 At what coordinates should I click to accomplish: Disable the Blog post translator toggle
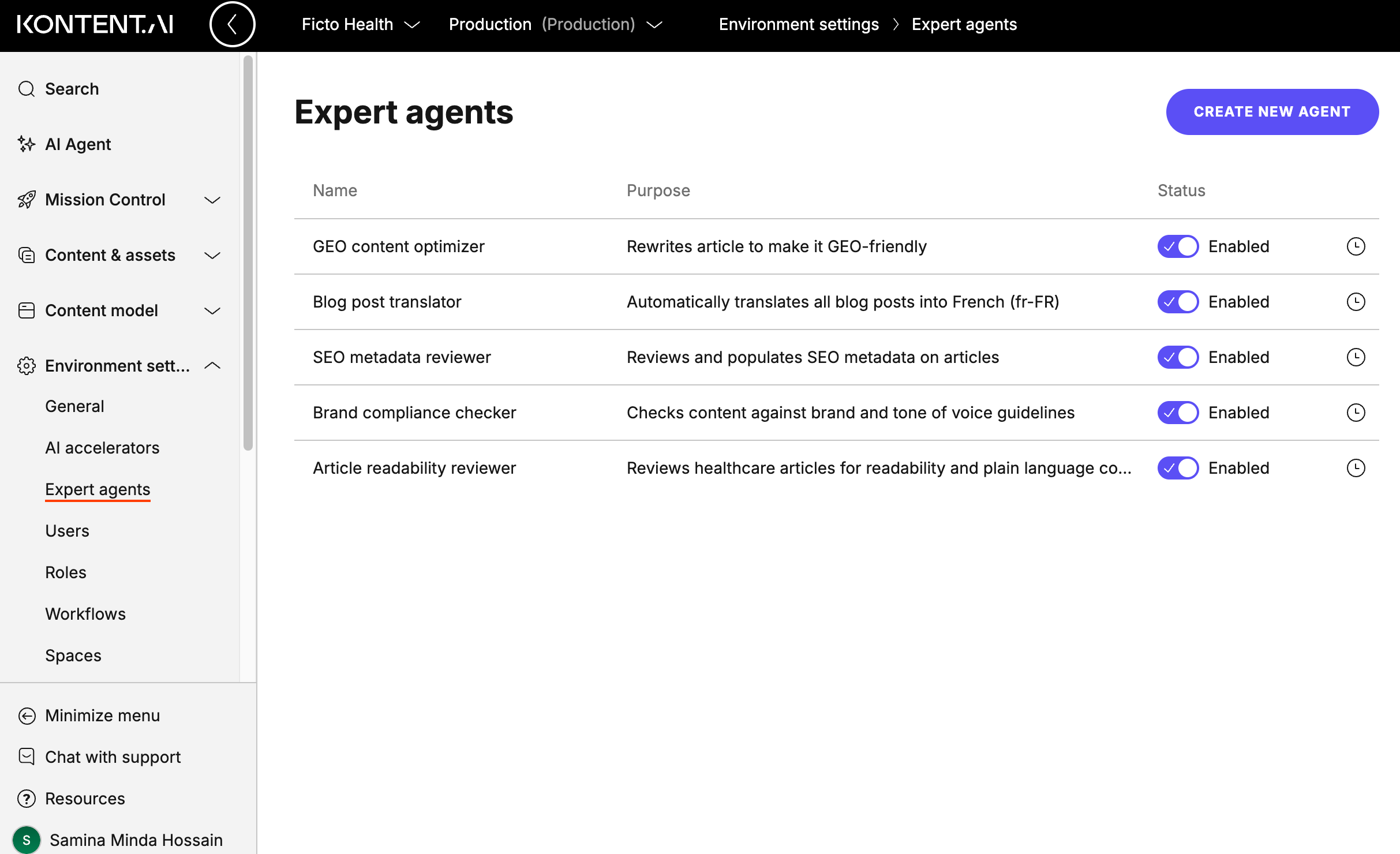point(1177,301)
